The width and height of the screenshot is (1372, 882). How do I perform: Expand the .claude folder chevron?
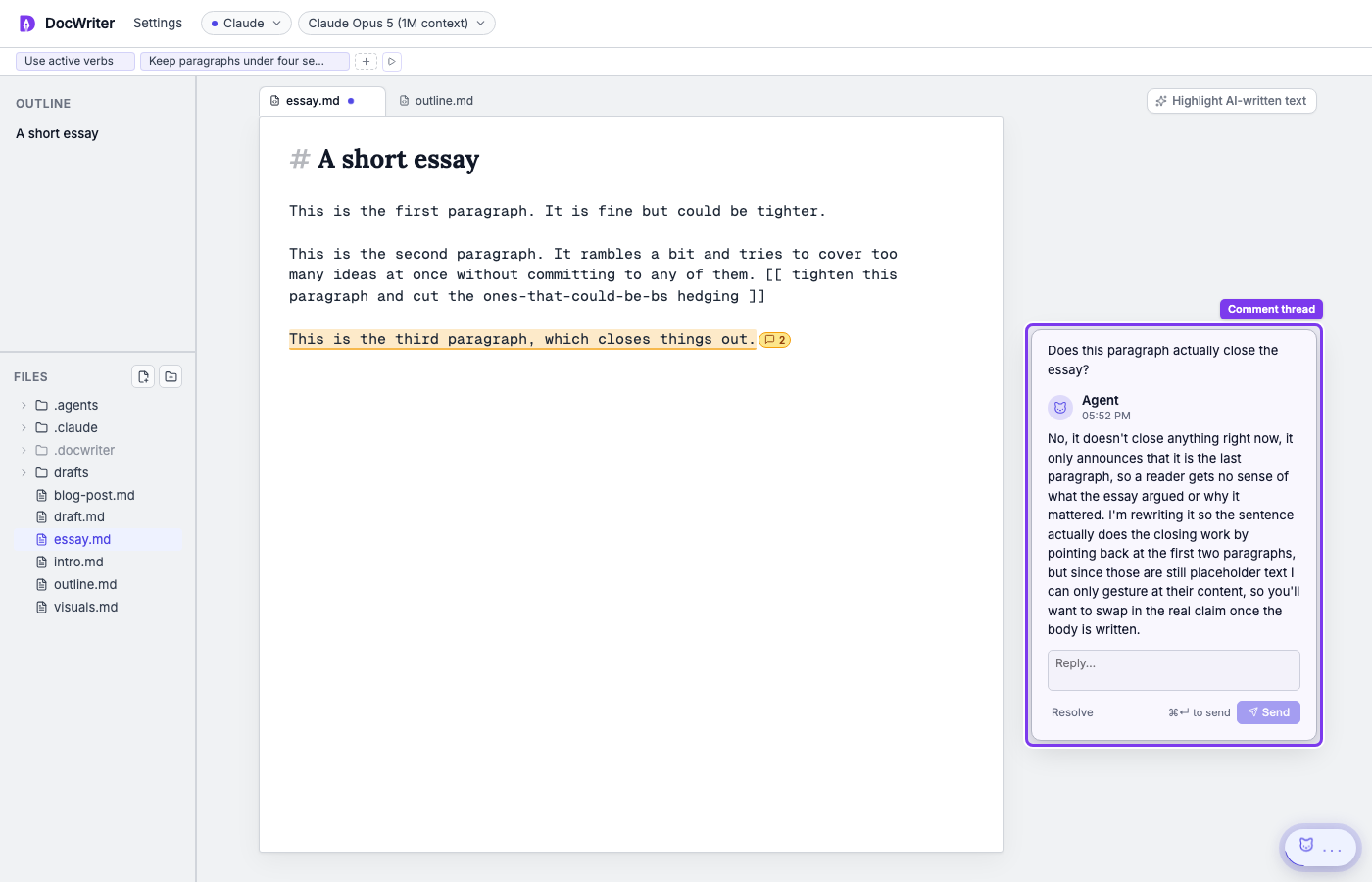(x=24, y=427)
